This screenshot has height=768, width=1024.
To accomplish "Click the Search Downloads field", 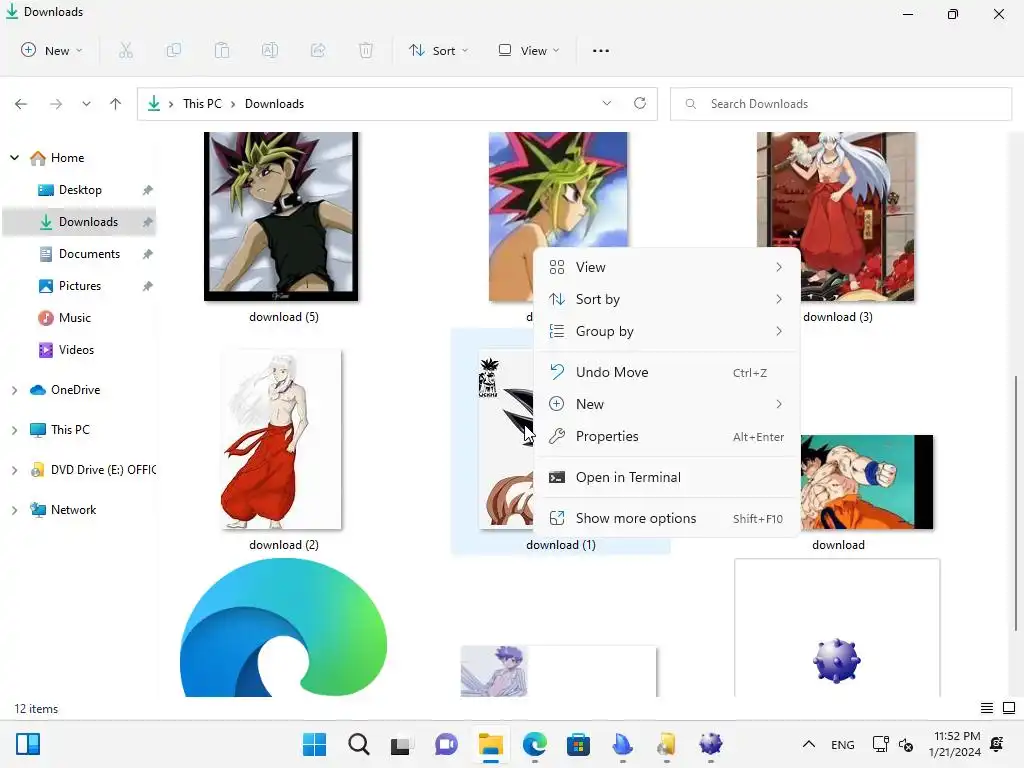I will [x=841, y=104].
